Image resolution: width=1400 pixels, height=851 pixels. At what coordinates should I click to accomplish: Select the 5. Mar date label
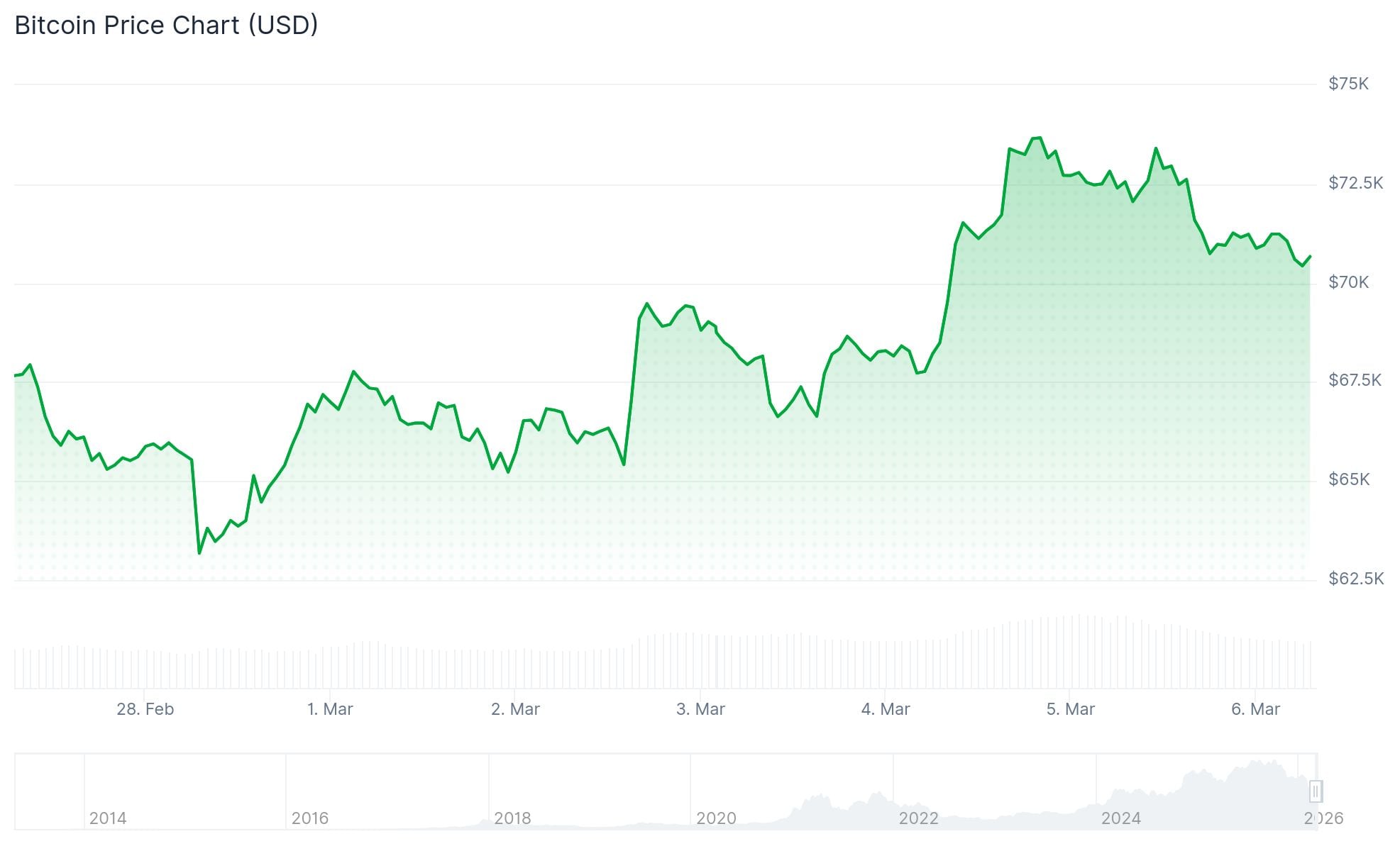click(1070, 709)
